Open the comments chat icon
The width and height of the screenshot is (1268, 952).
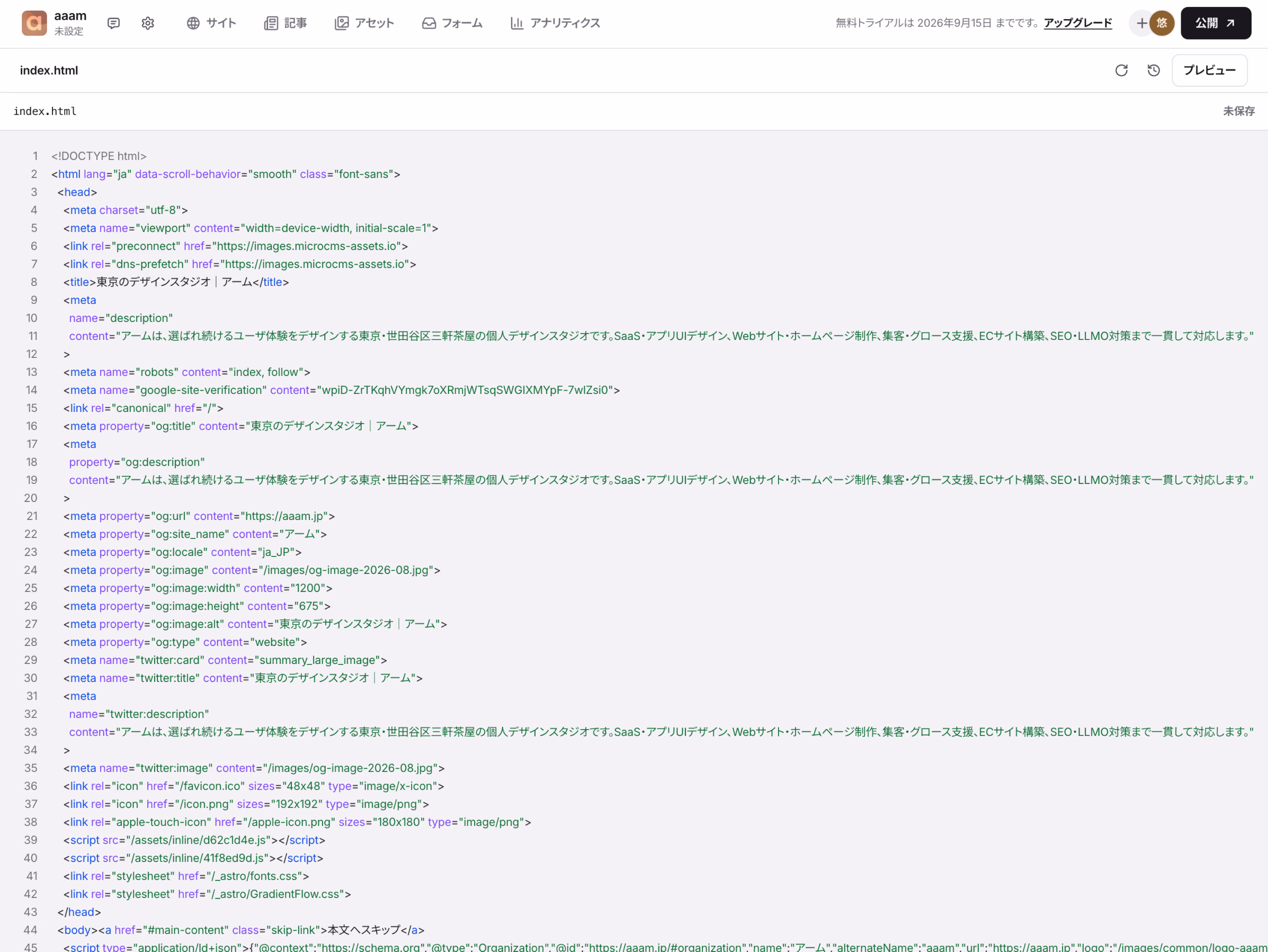pyautogui.click(x=113, y=23)
